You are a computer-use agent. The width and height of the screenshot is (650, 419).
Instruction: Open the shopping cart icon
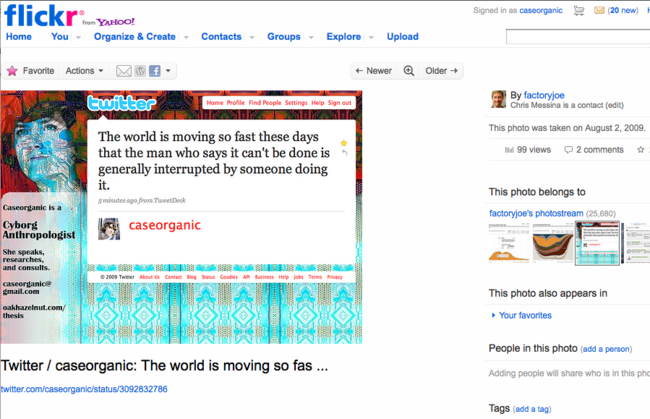(579, 11)
